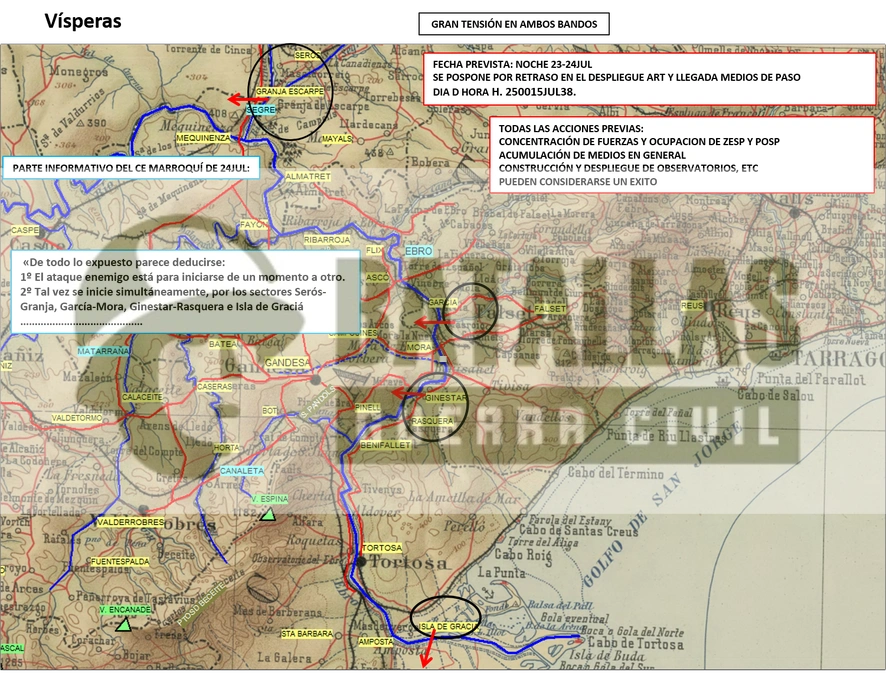Click the yellow SEROS map label
This screenshot has height=682, width=886.
pos(308,55)
